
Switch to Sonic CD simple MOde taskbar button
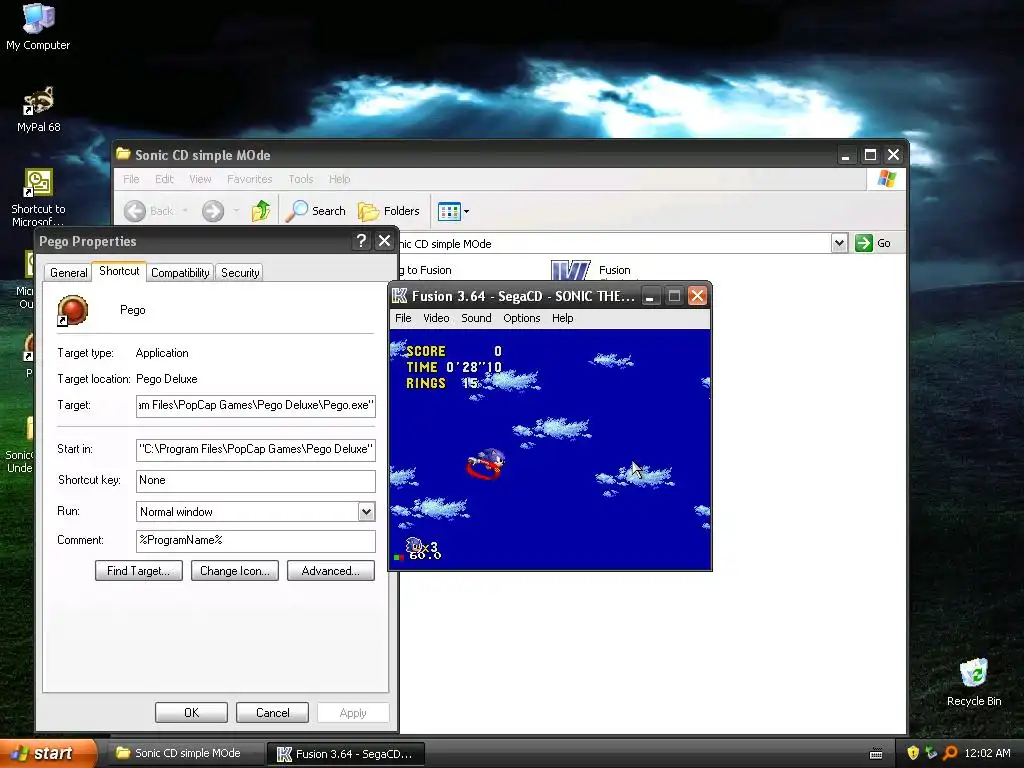[185, 754]
